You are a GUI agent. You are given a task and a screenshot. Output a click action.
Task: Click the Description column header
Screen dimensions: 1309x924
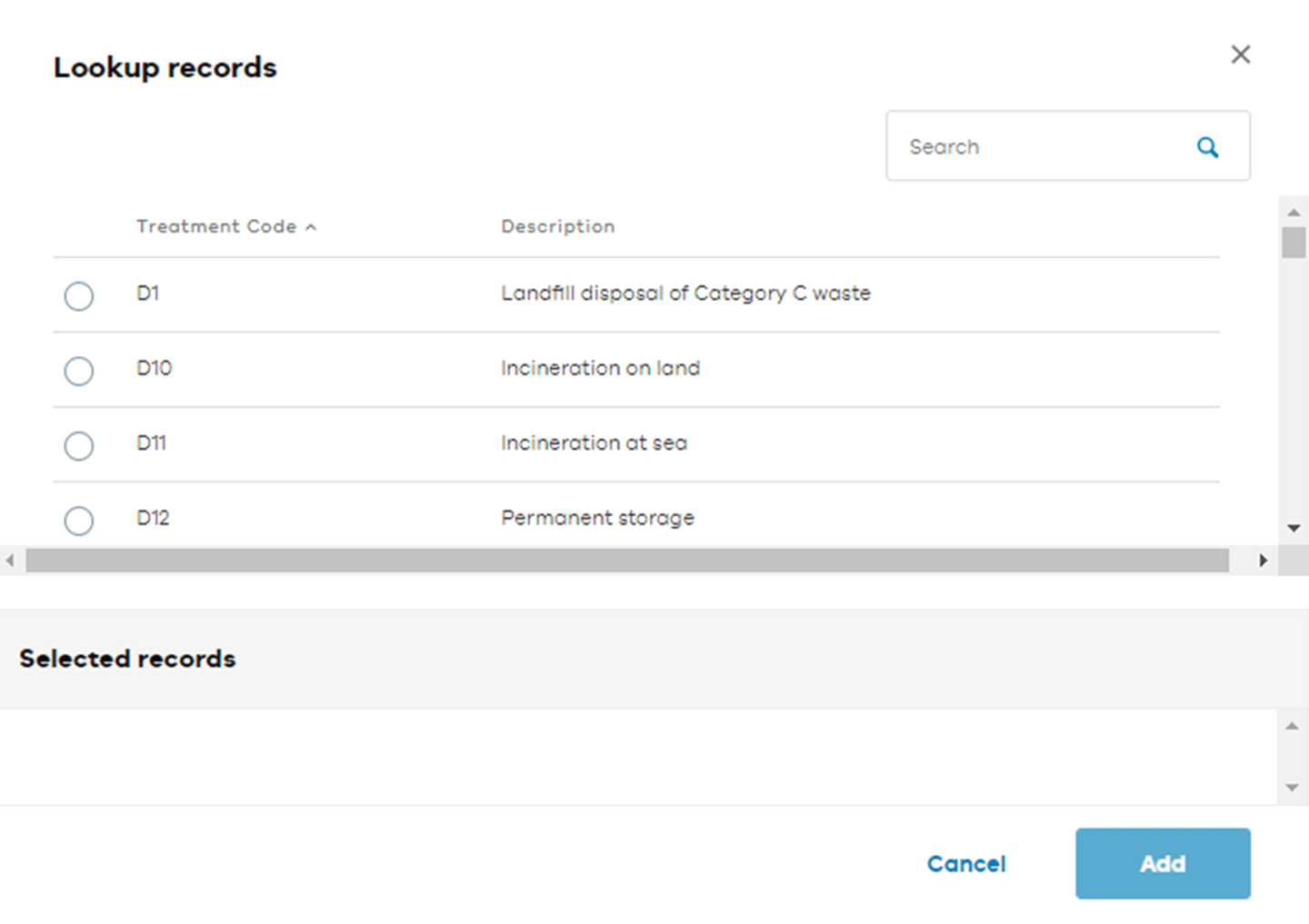(x=557, y=226)
